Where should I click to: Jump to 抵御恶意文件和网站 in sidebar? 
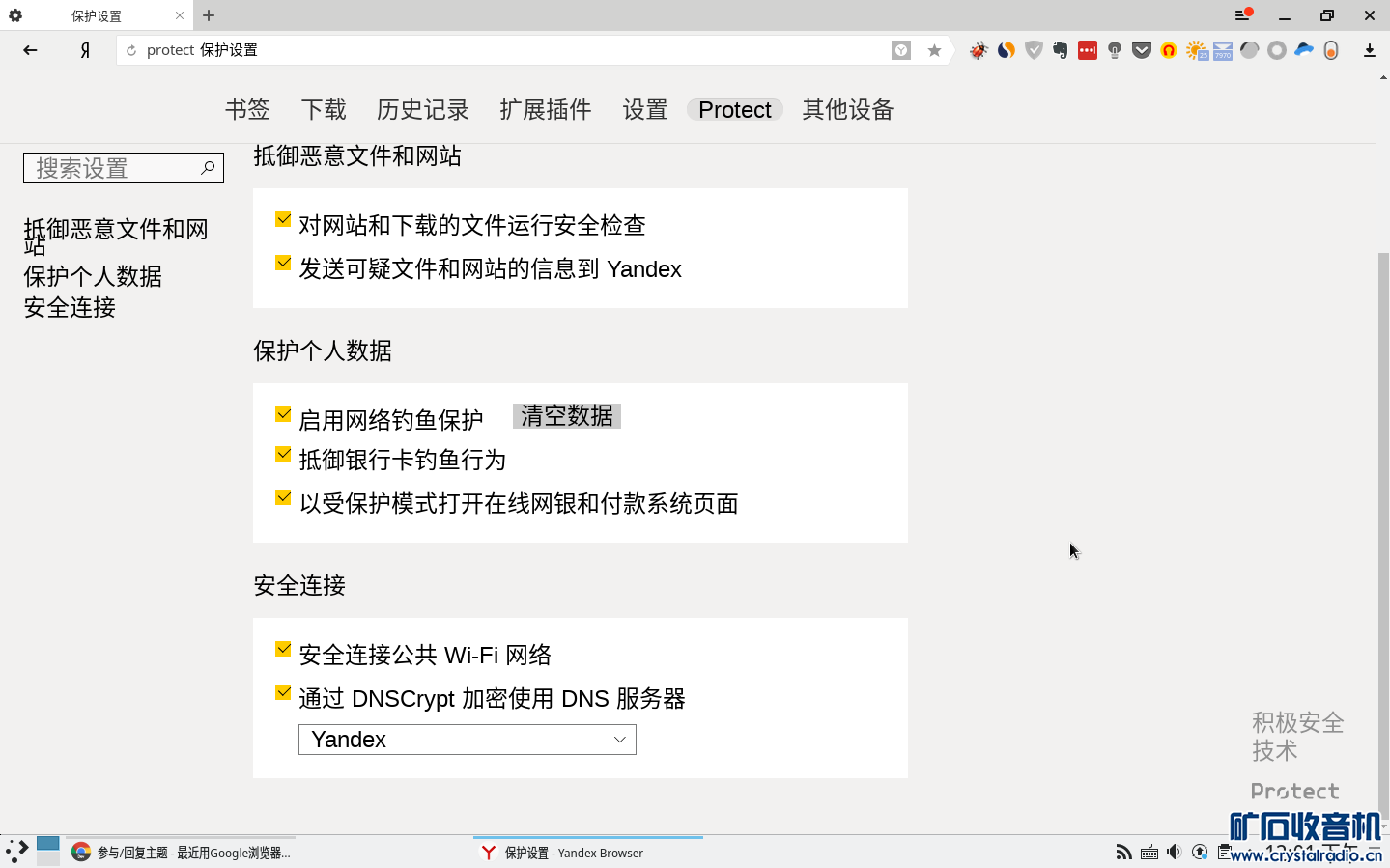tap(116, 237)
